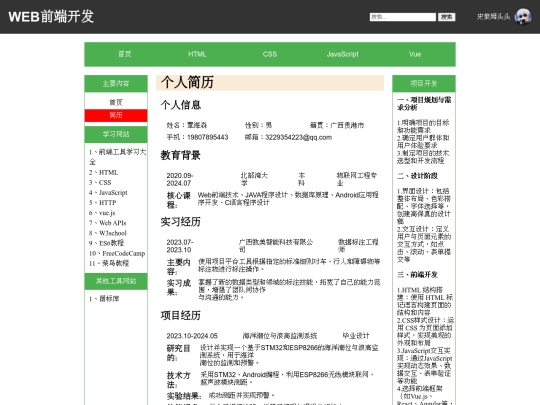Open the JavaScript link in 学习网站 list

[113, 193]
